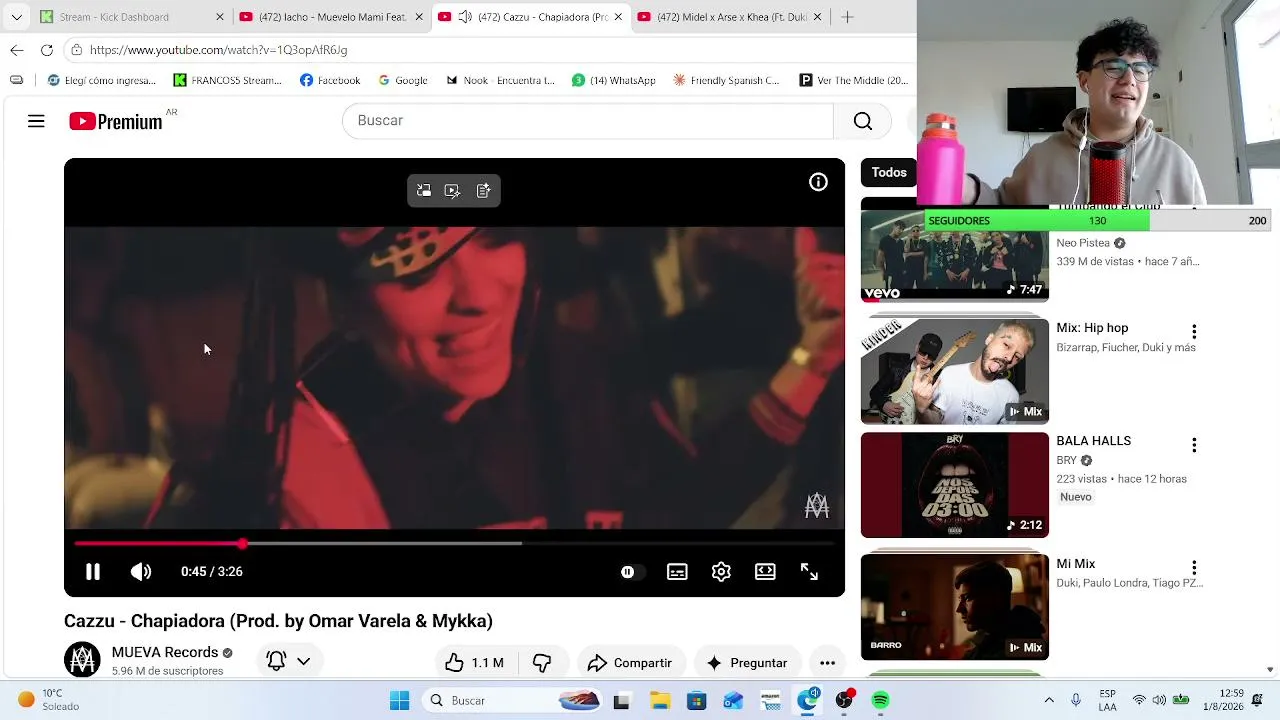Open options for Mix: Hip hop
The image size is (1280, 720).
(x=1194, y=331)
